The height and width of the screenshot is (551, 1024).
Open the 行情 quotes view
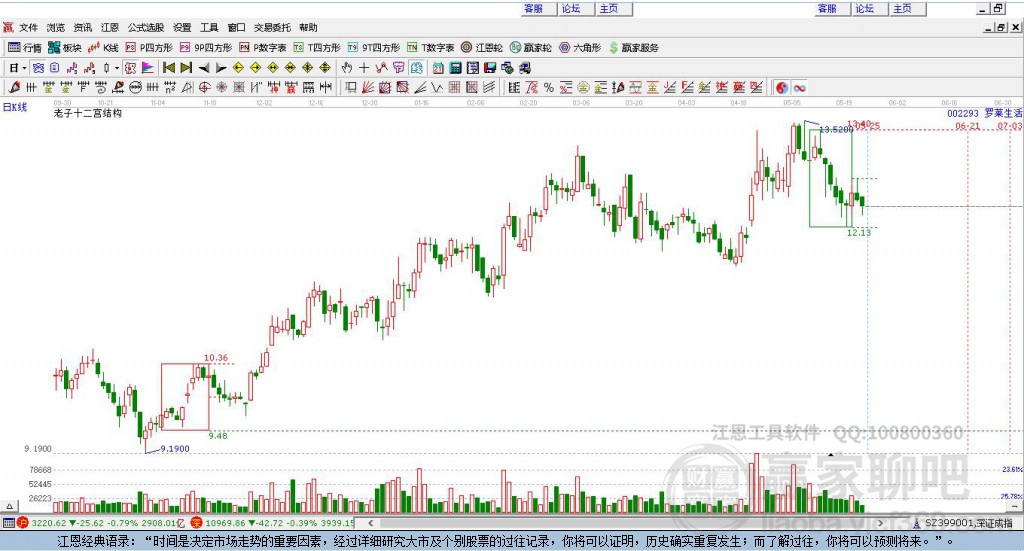(25, 48)
